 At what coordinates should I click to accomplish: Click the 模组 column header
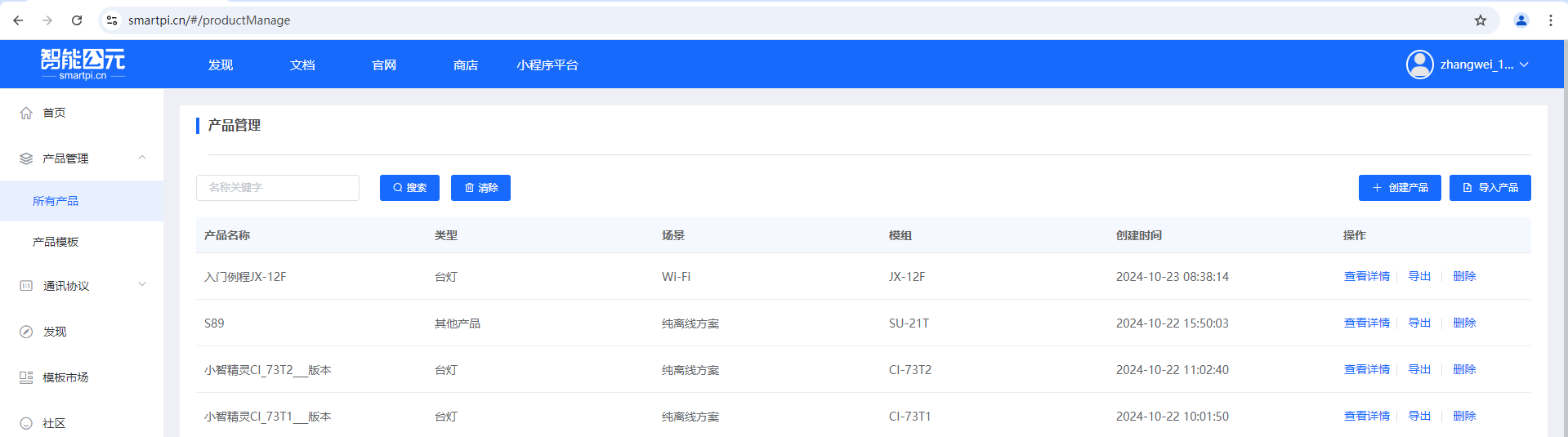click(900, 235)
